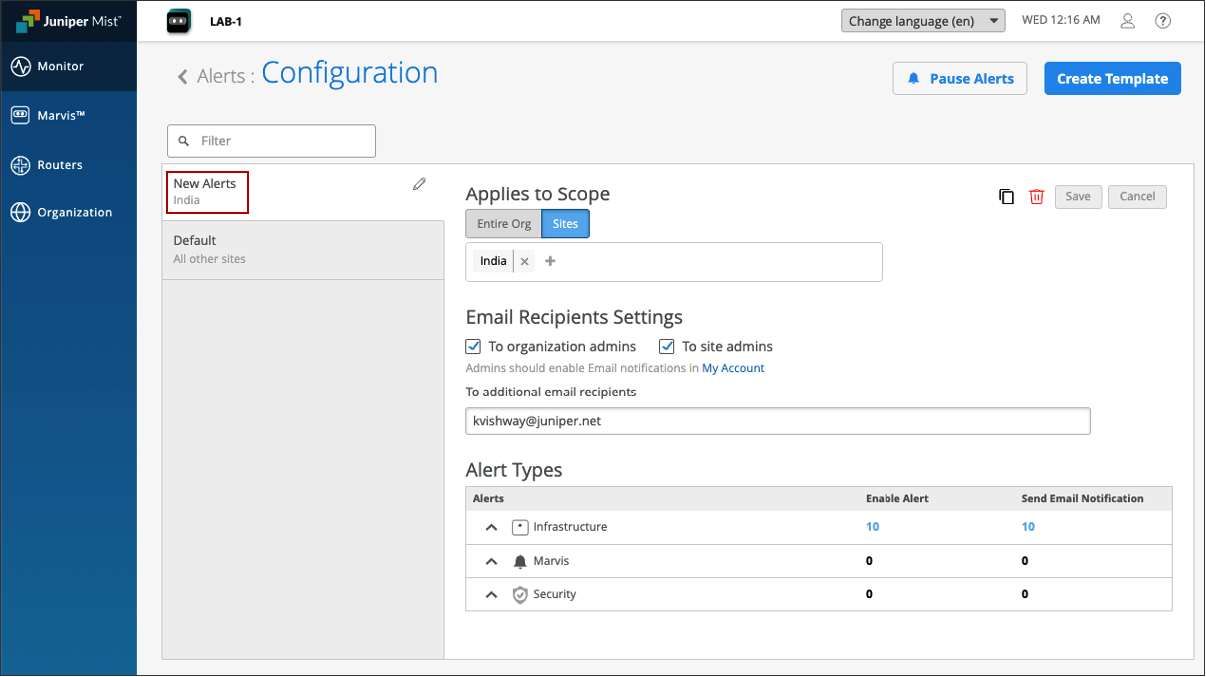This screenshot has height=677, width=1206.
Task: Open the help question mark icon
Action: click(x=1162, y=21)
